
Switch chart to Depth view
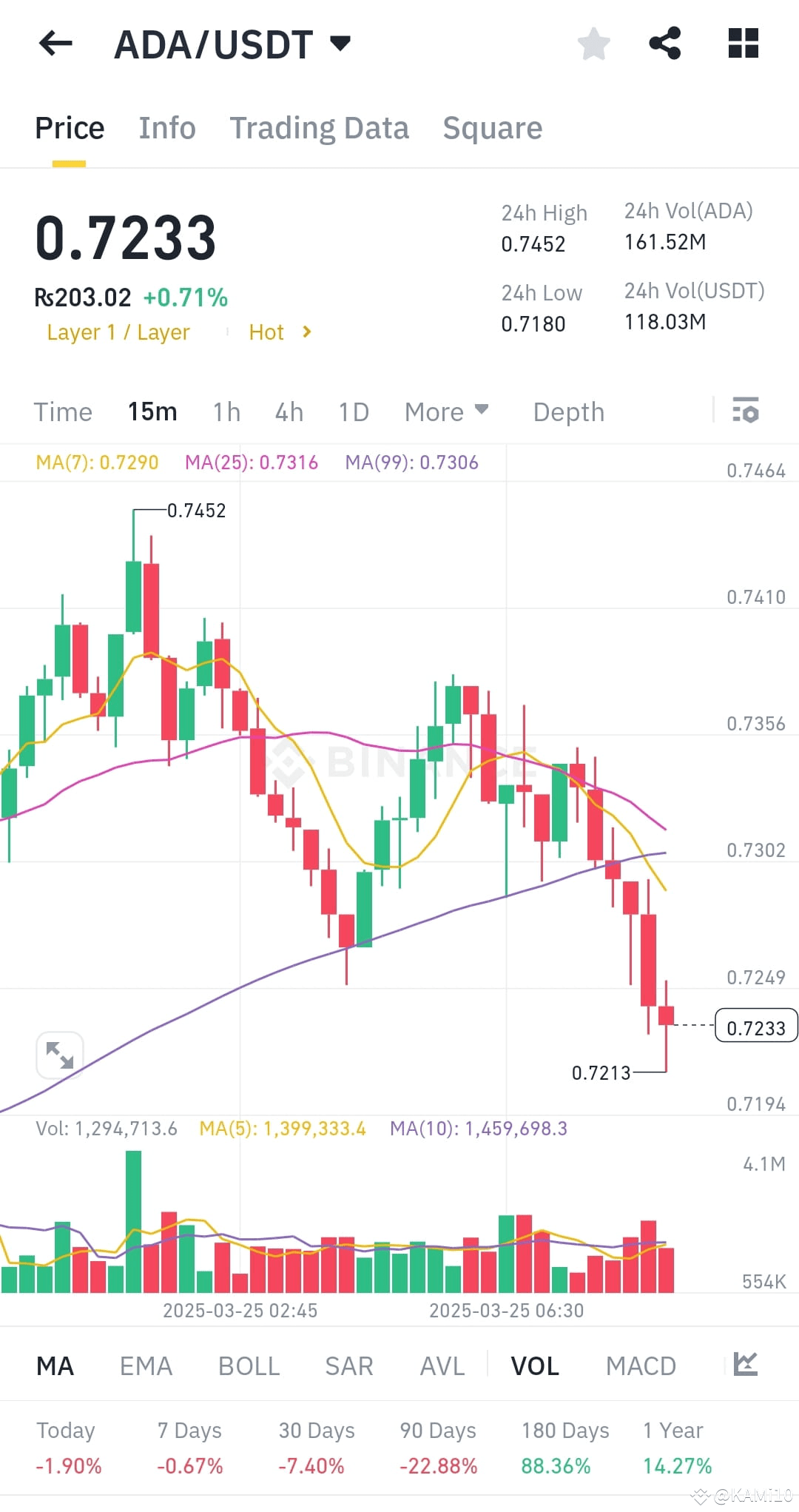tap(567, 411)
